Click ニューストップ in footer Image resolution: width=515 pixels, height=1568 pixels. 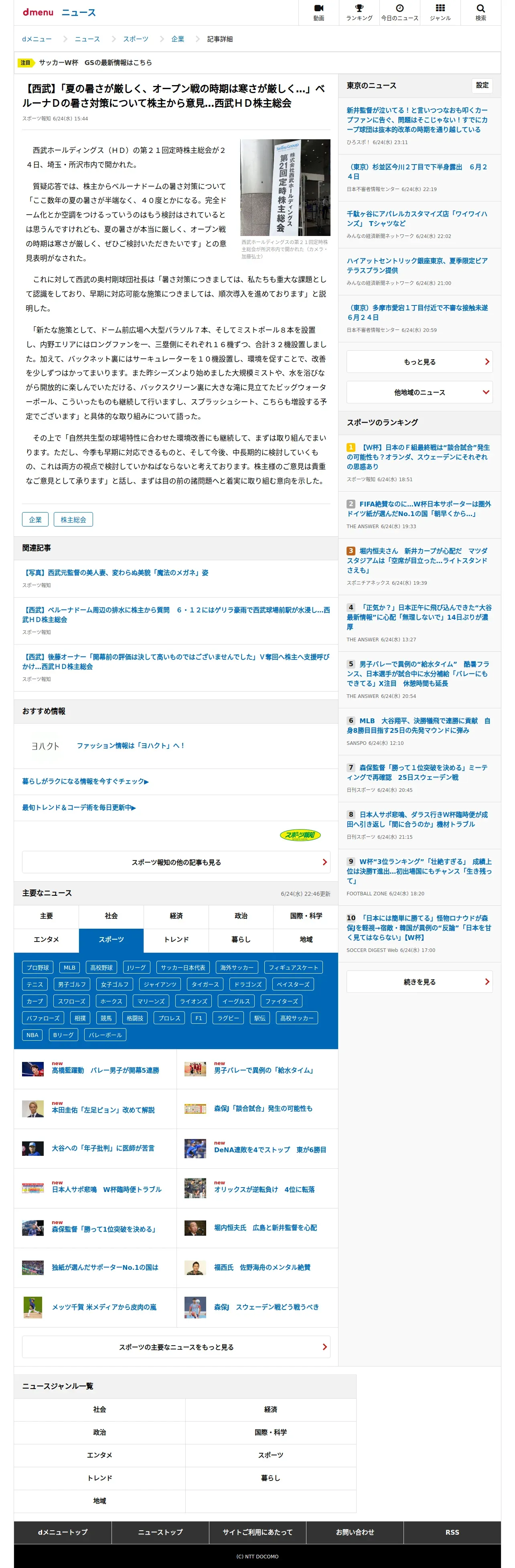point(160,1532)
